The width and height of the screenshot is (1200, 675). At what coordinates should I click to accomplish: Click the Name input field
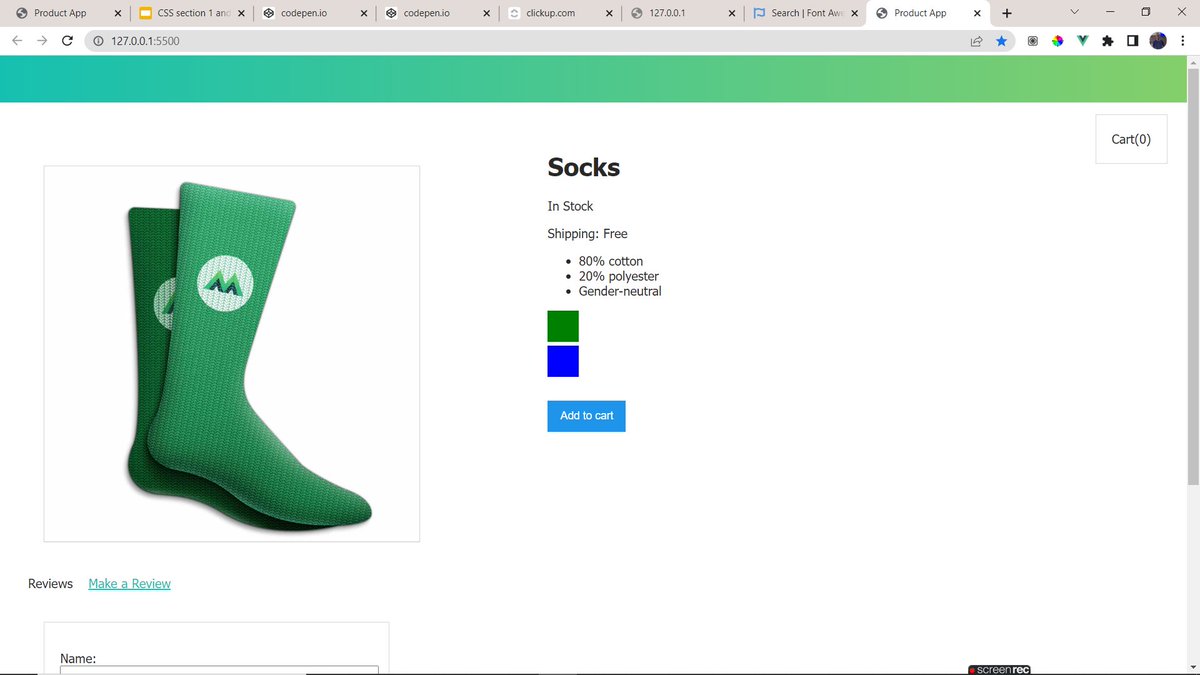[x=219, y=670]
